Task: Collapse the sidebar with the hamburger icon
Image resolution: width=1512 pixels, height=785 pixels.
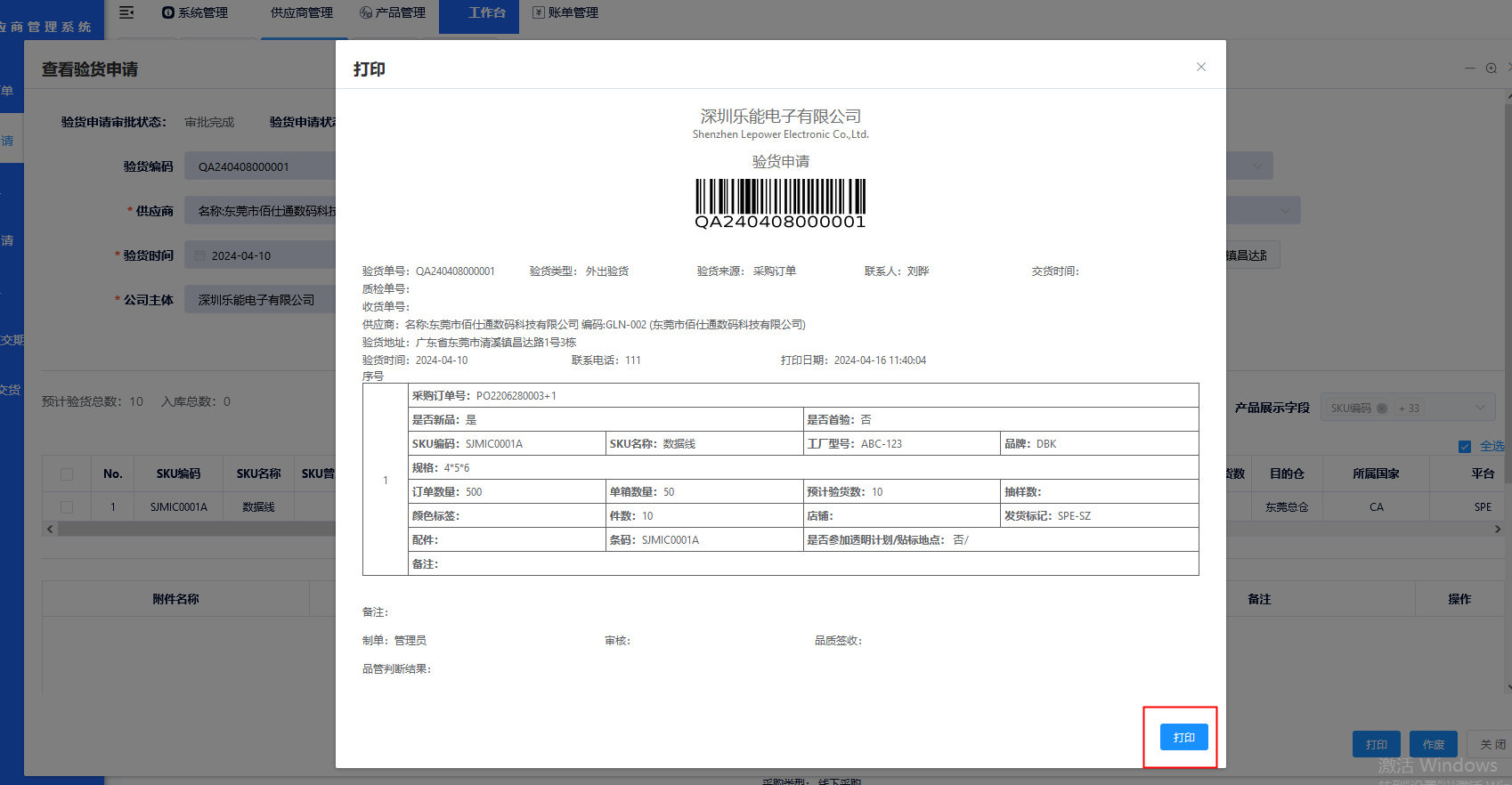Action: coord(126,12)
